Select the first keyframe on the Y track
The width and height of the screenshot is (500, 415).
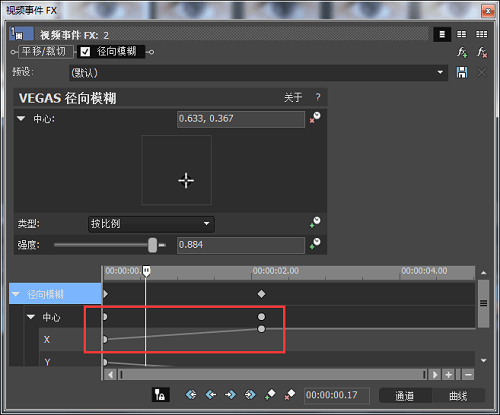105,362
